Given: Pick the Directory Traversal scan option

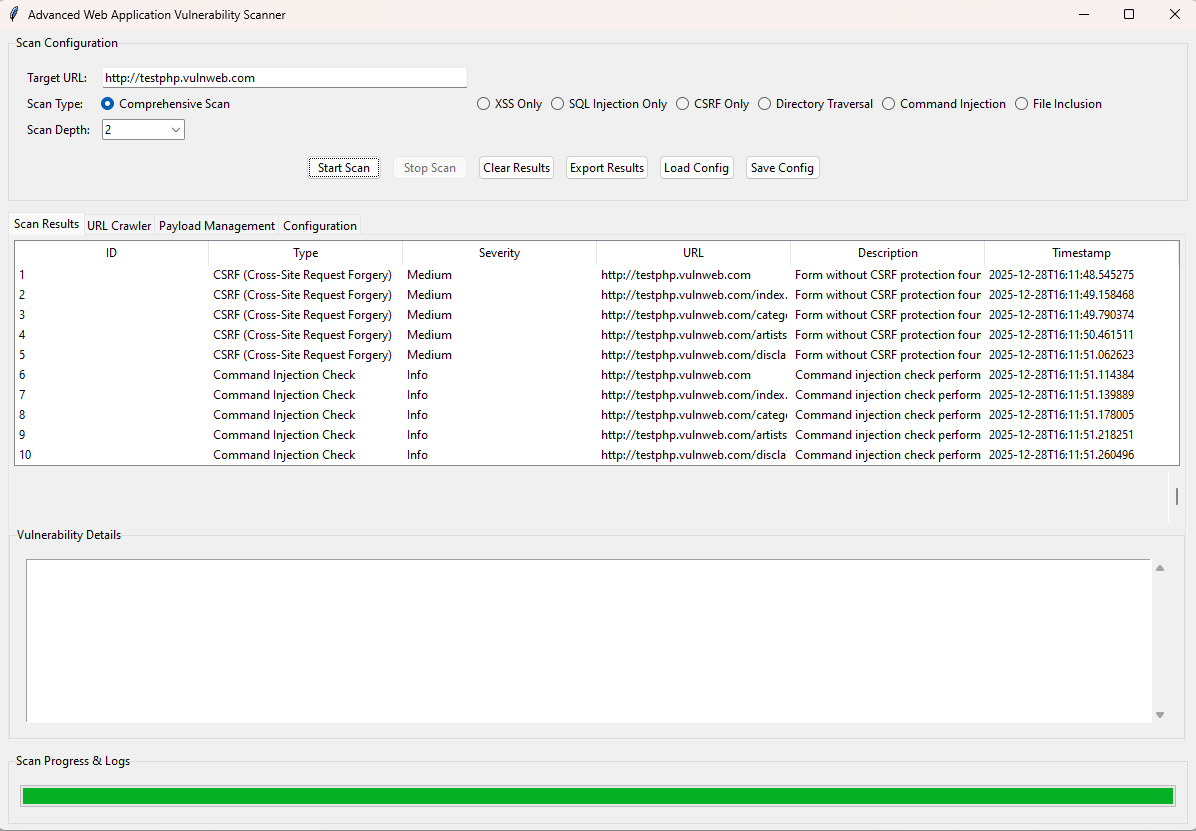Looking at the screenshot, I should click(765, 104).
